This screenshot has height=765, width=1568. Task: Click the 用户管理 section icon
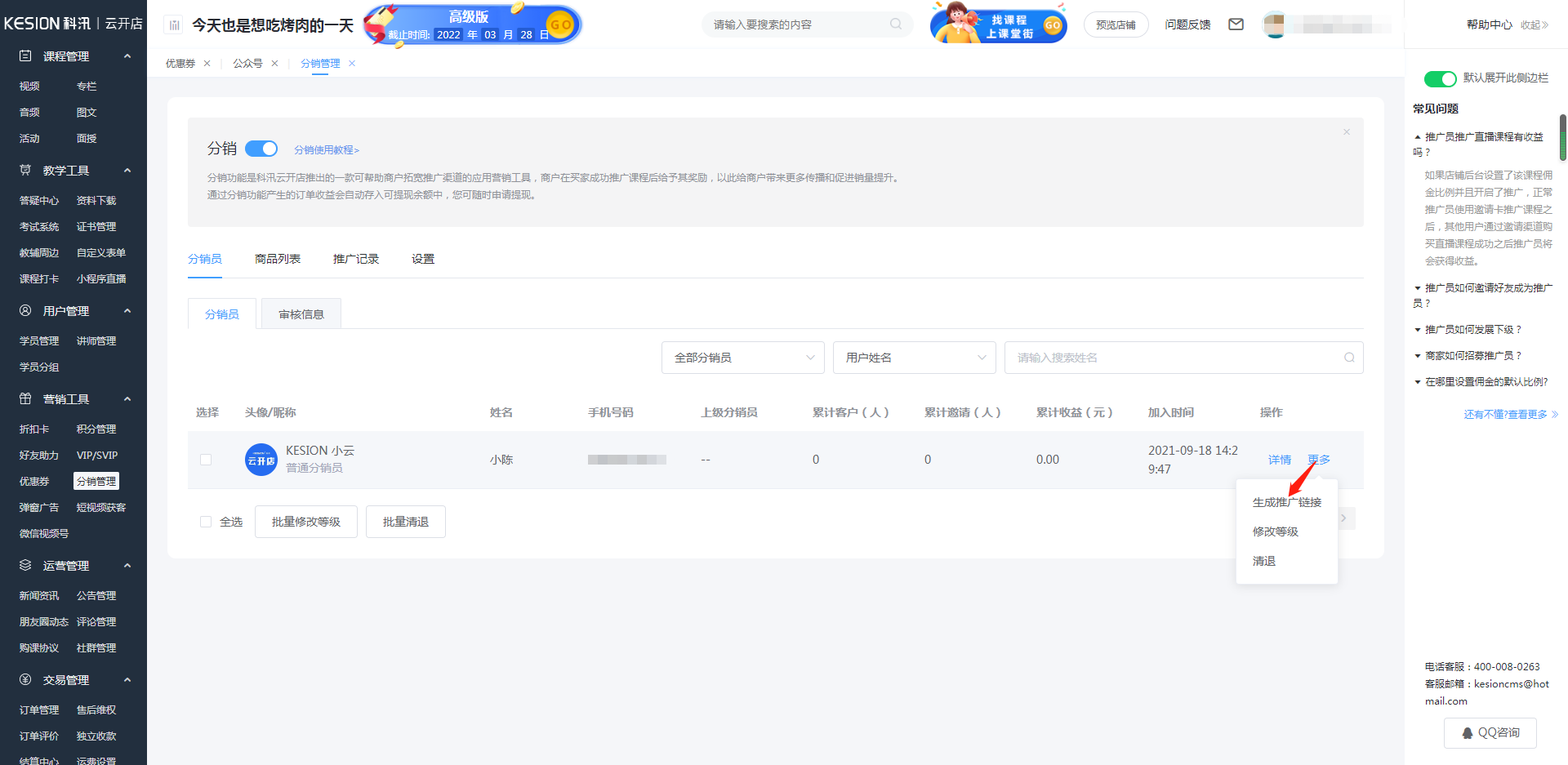click(25, 311)
